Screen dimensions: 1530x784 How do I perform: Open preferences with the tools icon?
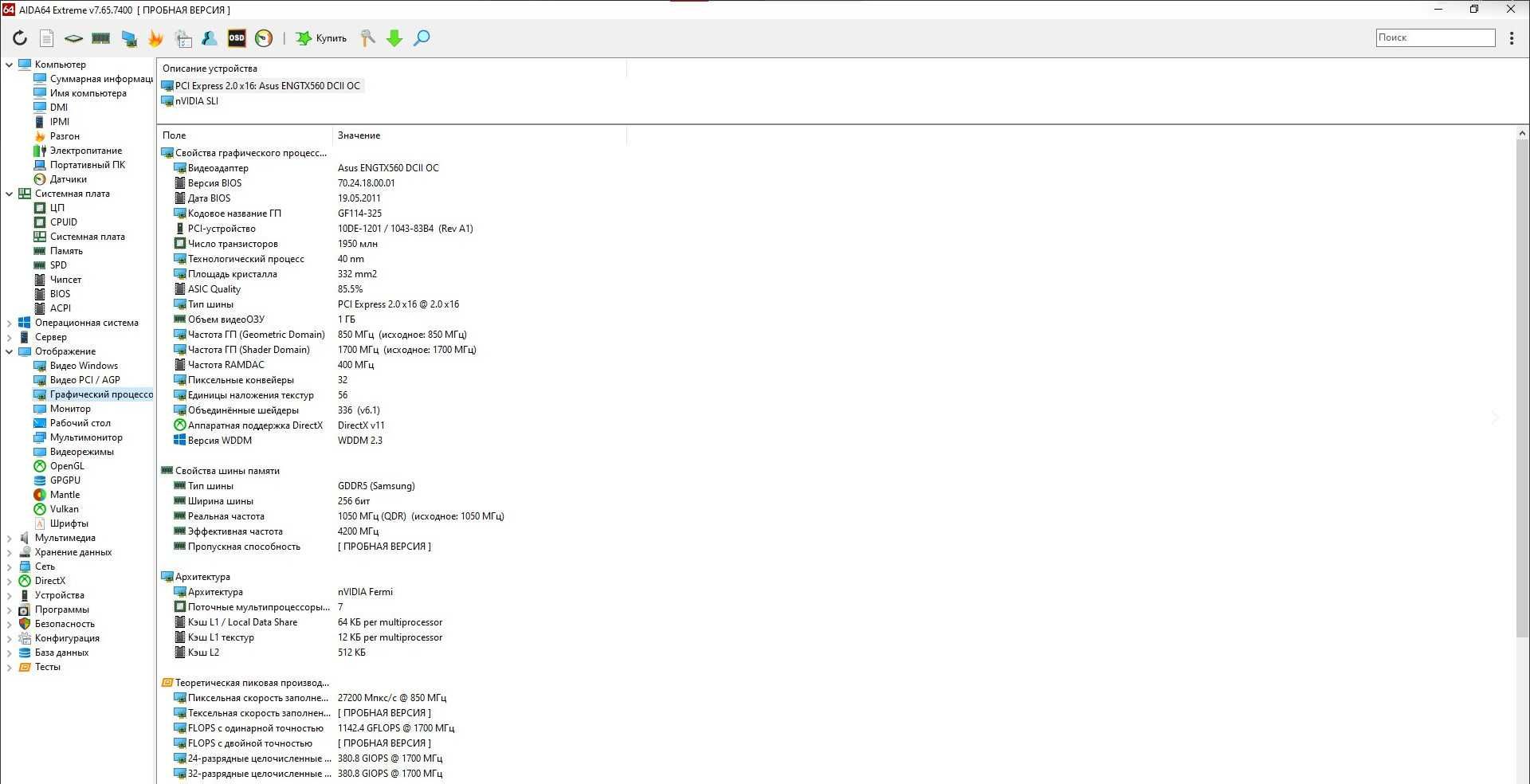click(x=367, y=38)
